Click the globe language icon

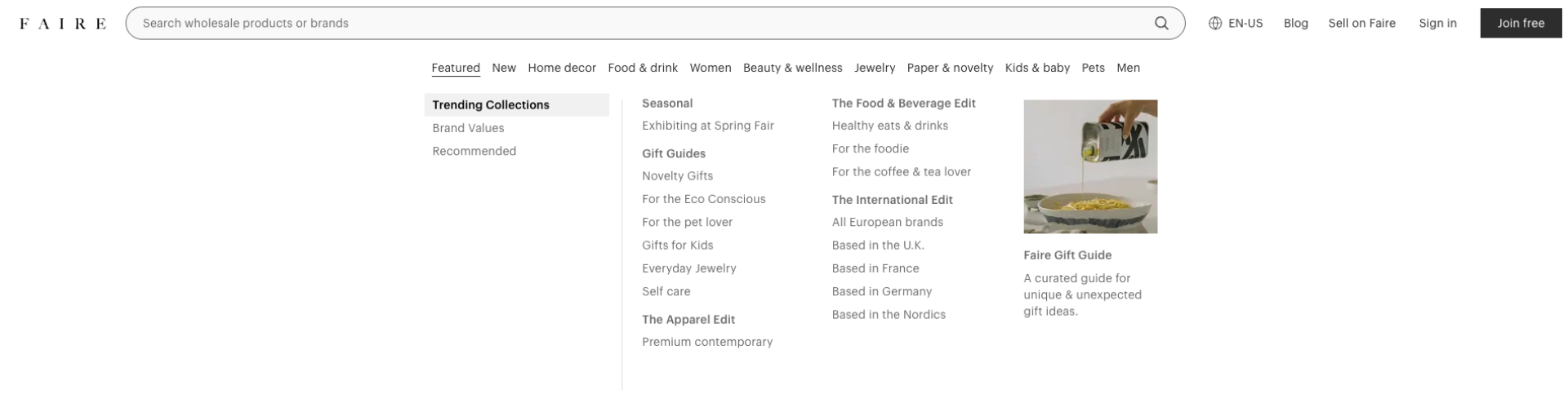[x=1215, y=24]
